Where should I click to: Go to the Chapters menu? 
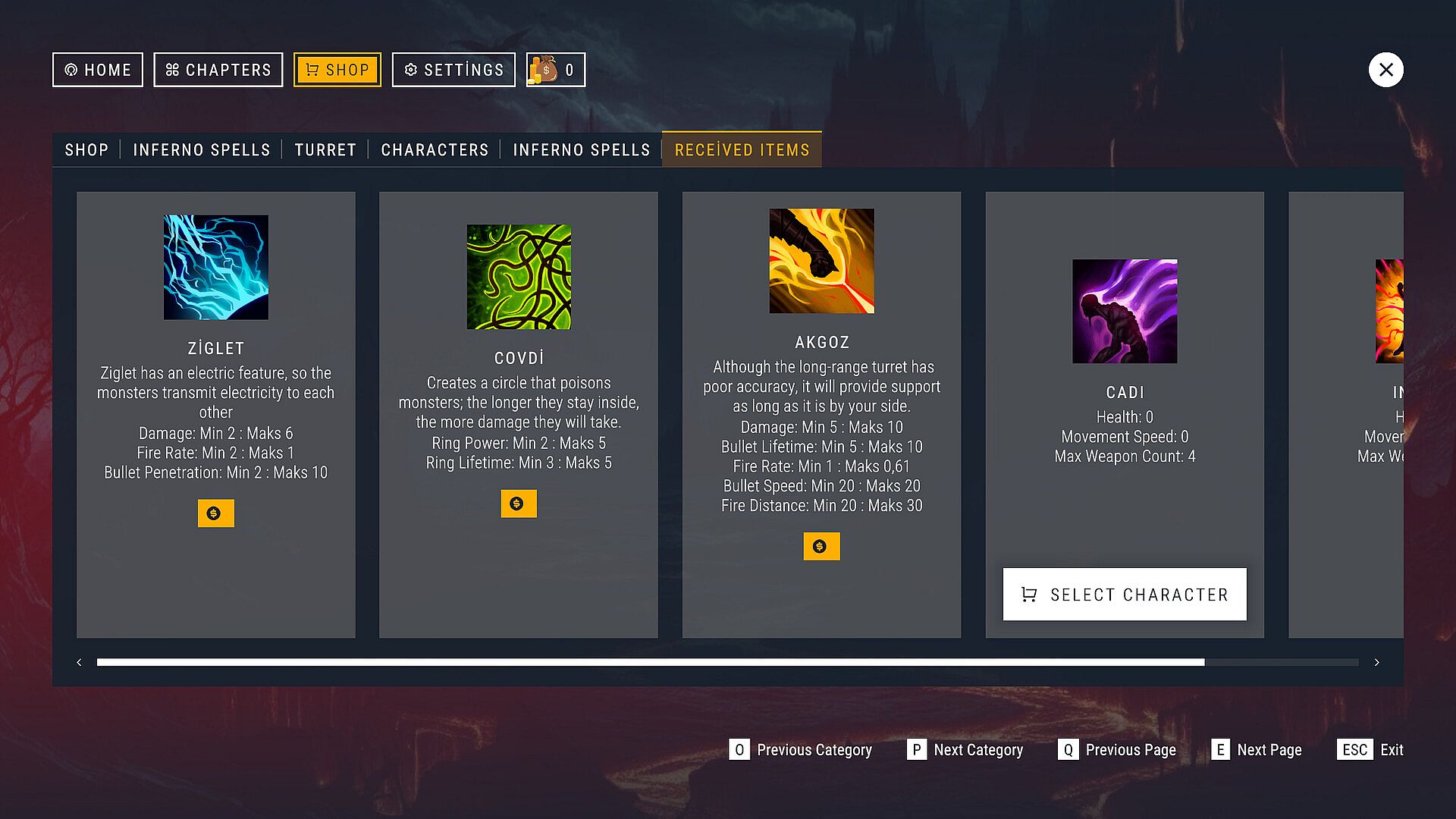[x=218, y=70]
